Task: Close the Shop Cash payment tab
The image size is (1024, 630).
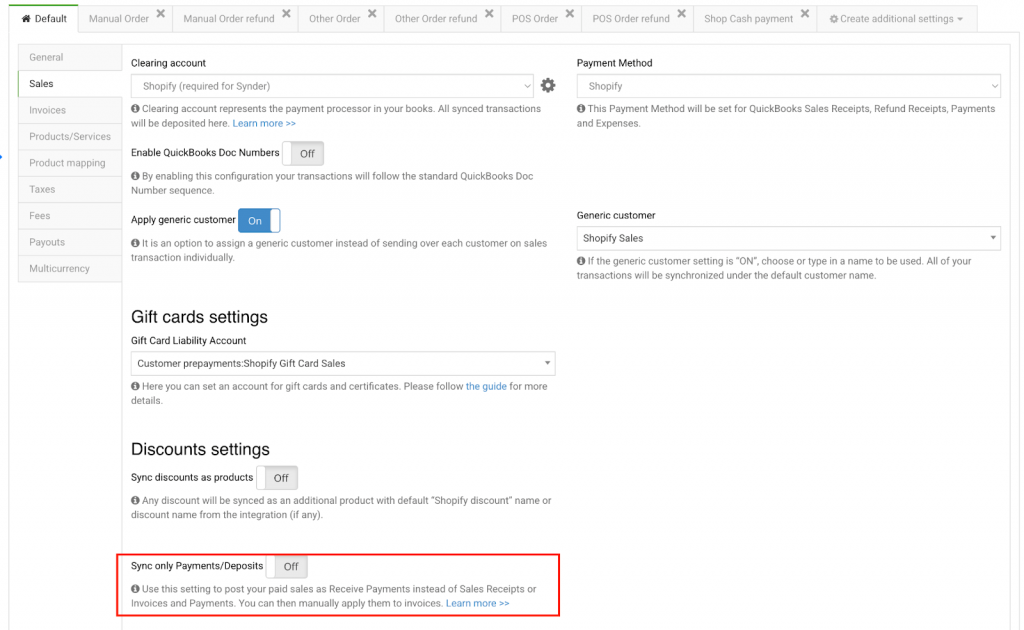Action: point(804,14)
